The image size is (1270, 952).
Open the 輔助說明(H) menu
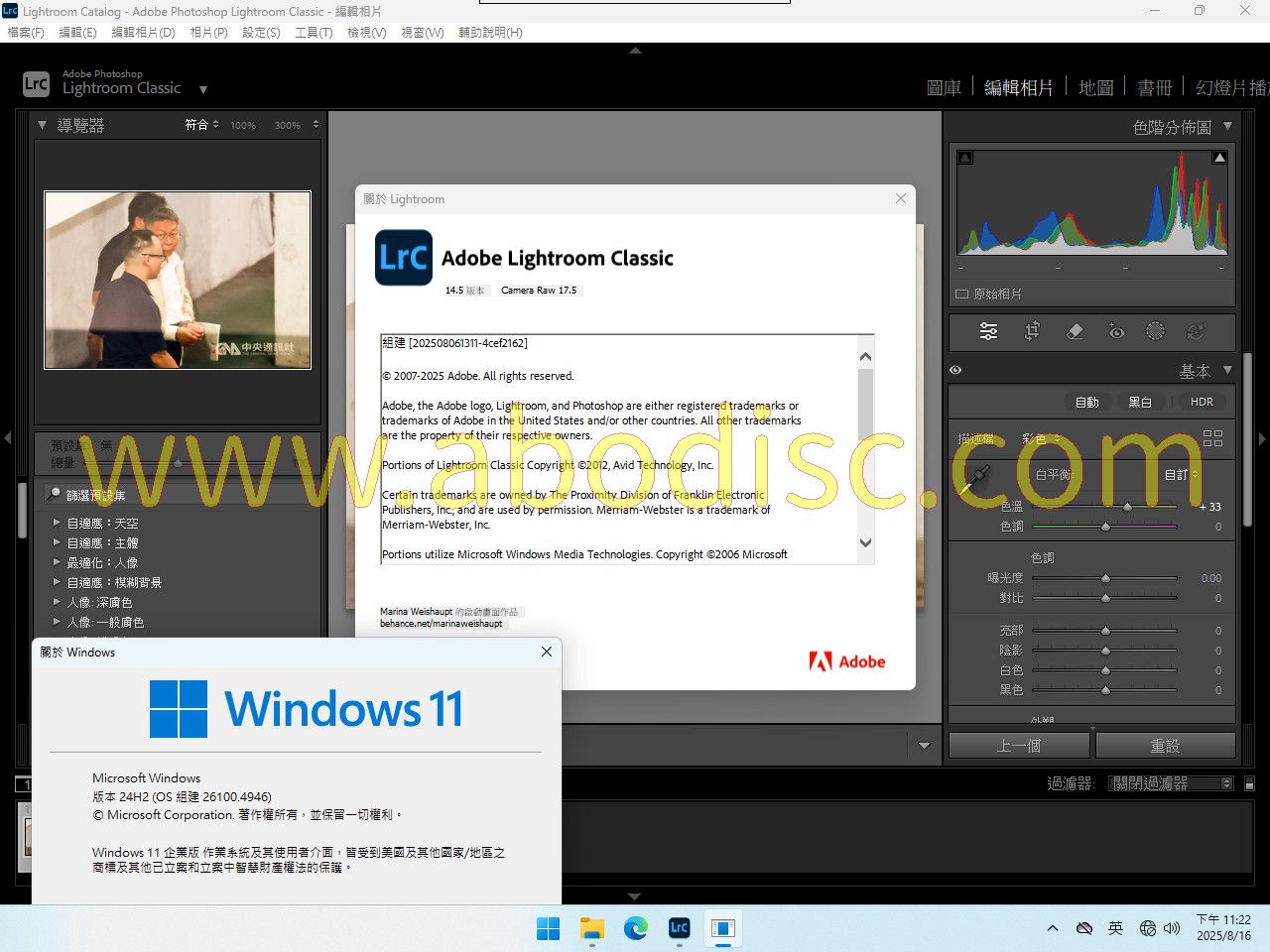(490, 32)
